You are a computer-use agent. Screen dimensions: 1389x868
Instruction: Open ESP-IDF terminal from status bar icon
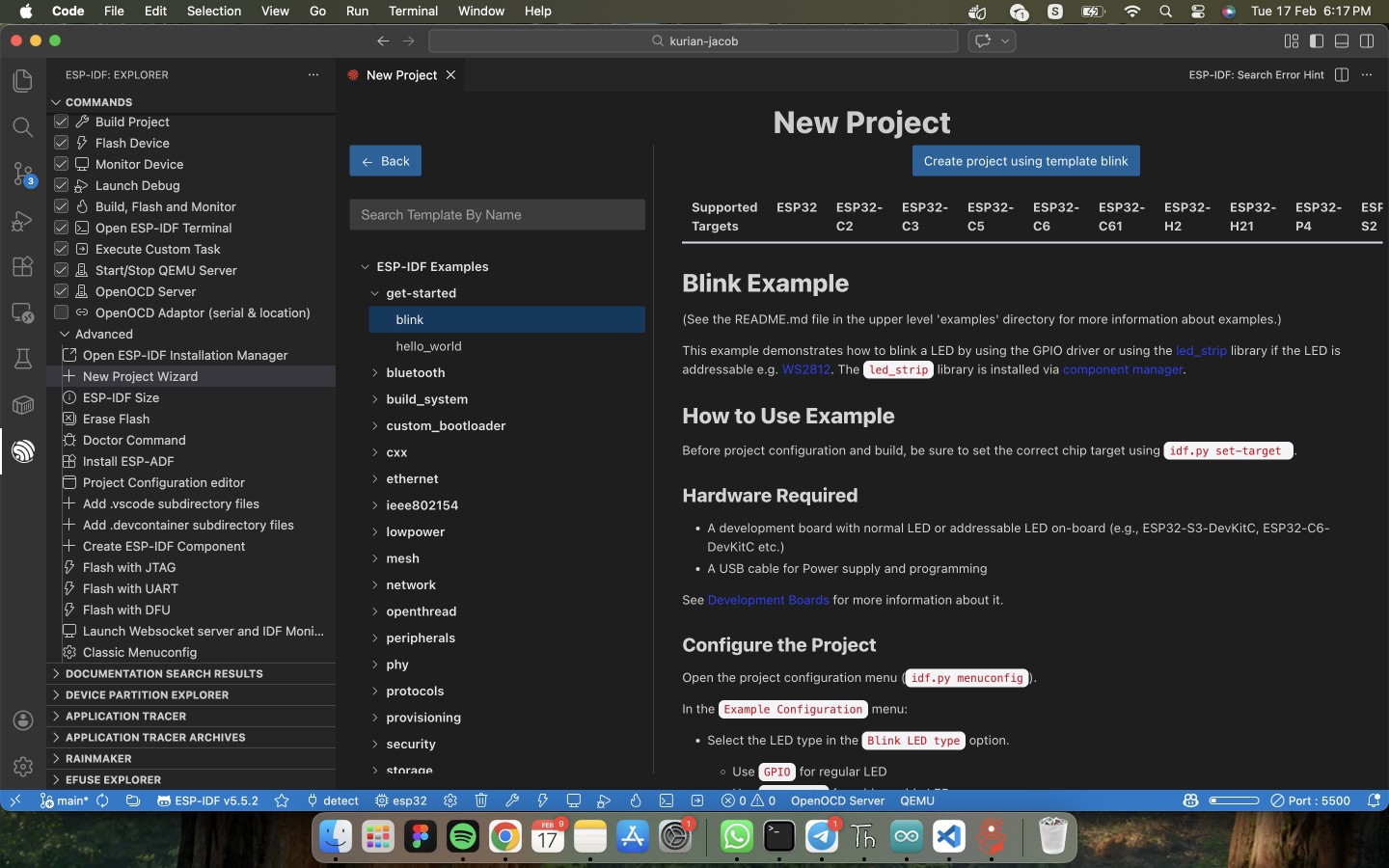(x=667, y=800)
